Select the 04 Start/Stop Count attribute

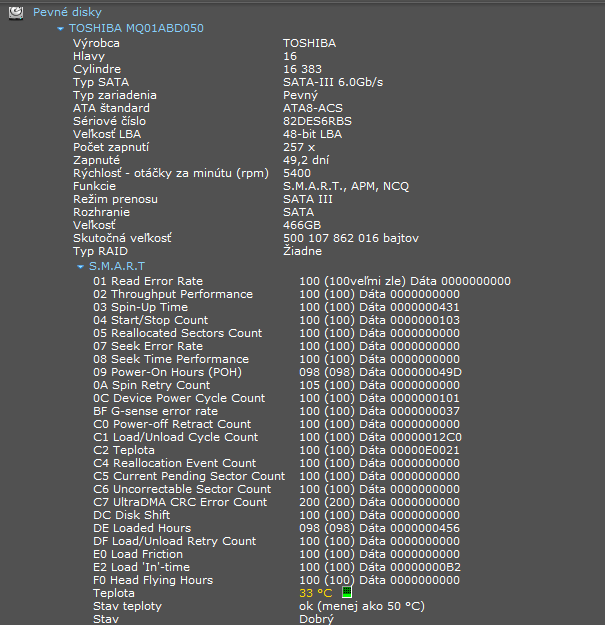(150, 320)
